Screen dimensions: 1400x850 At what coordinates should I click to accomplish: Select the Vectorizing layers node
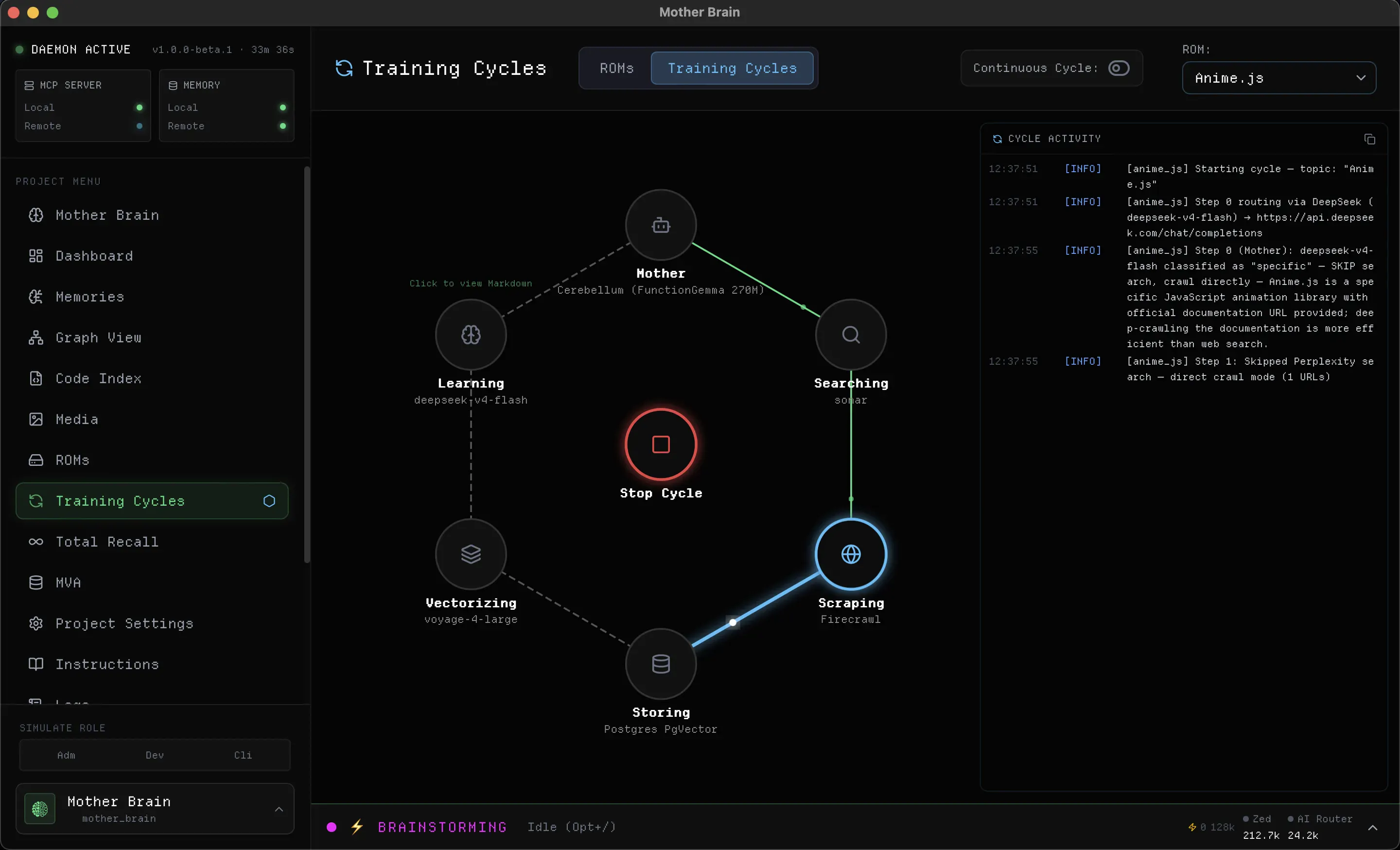pos(471,554)
